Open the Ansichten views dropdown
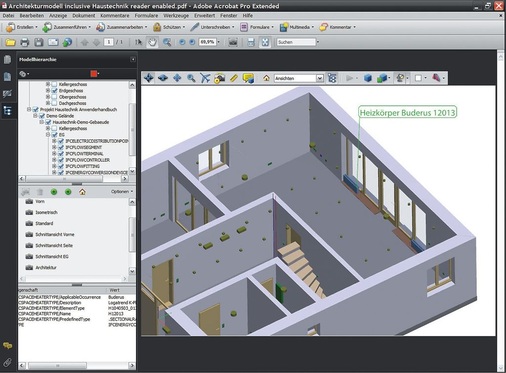Screen dimensions: 506x373 coord(299,78)
